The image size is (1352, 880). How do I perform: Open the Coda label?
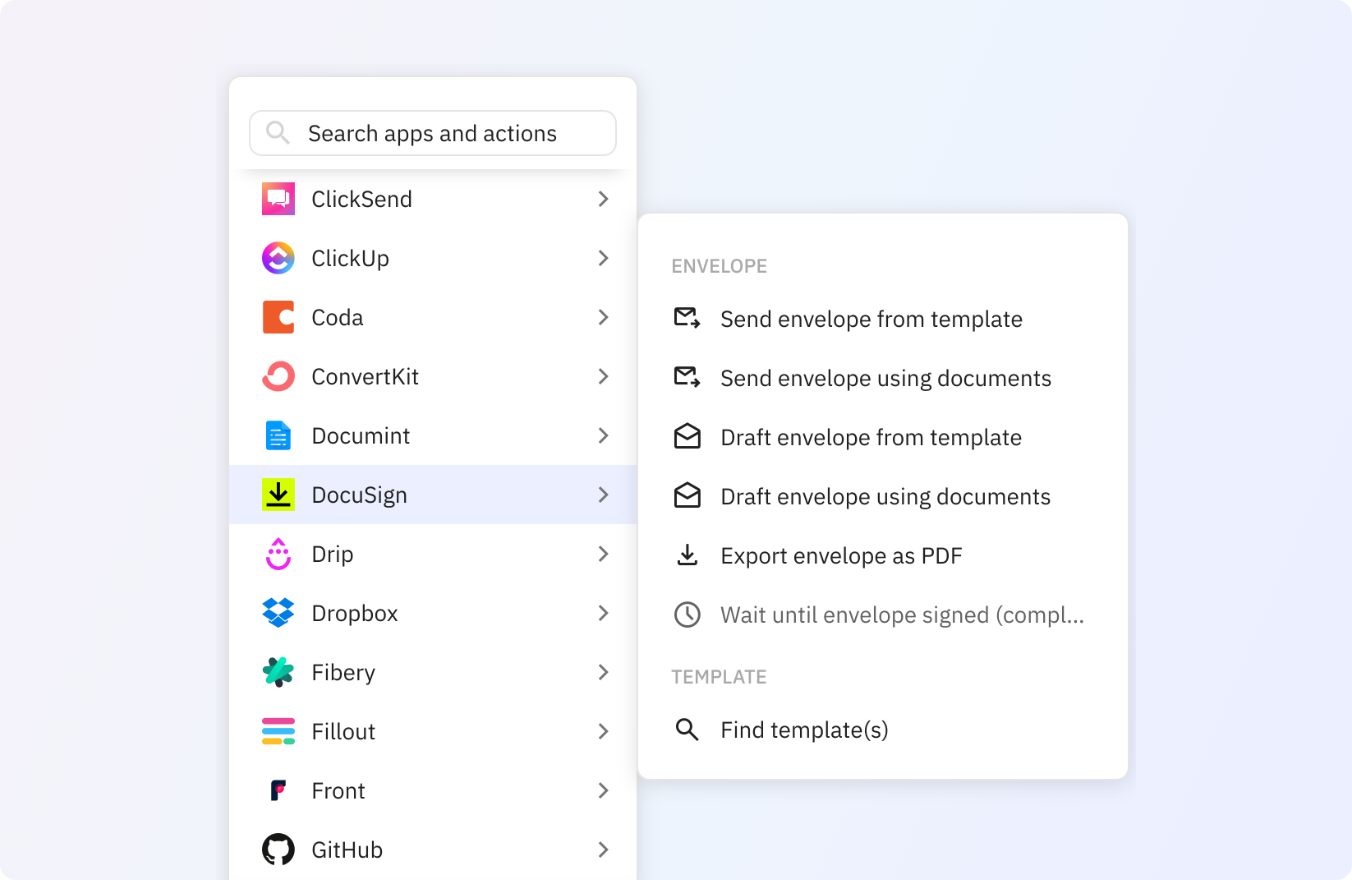(337, 317)
